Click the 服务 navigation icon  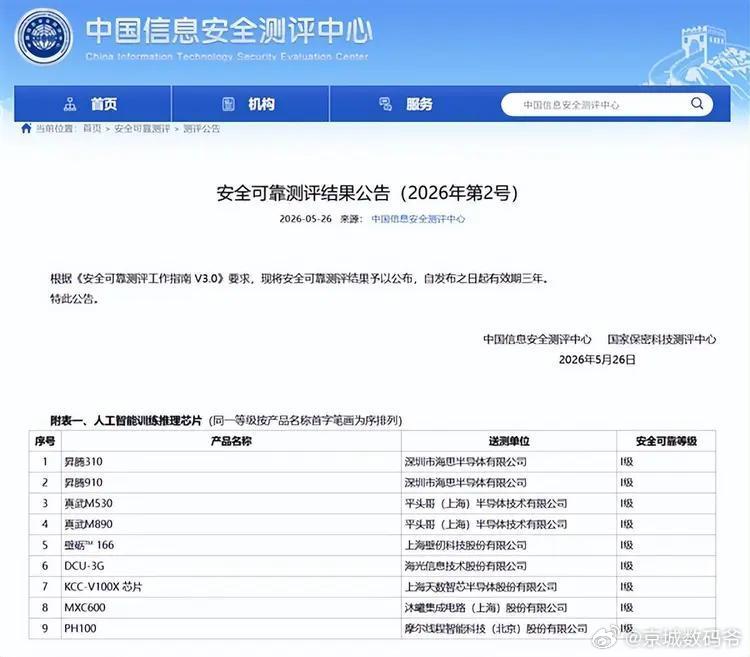[x=386, y=104]
